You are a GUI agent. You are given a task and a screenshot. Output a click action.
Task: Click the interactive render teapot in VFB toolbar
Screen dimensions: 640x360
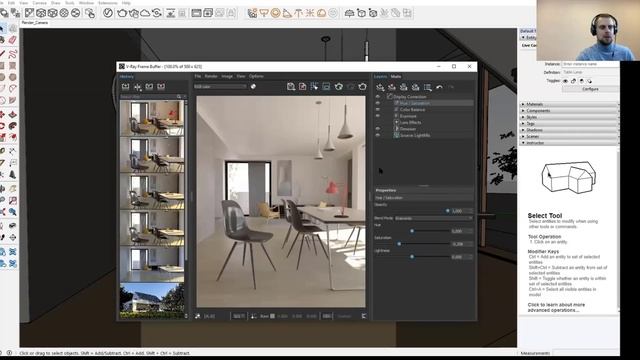338,87
